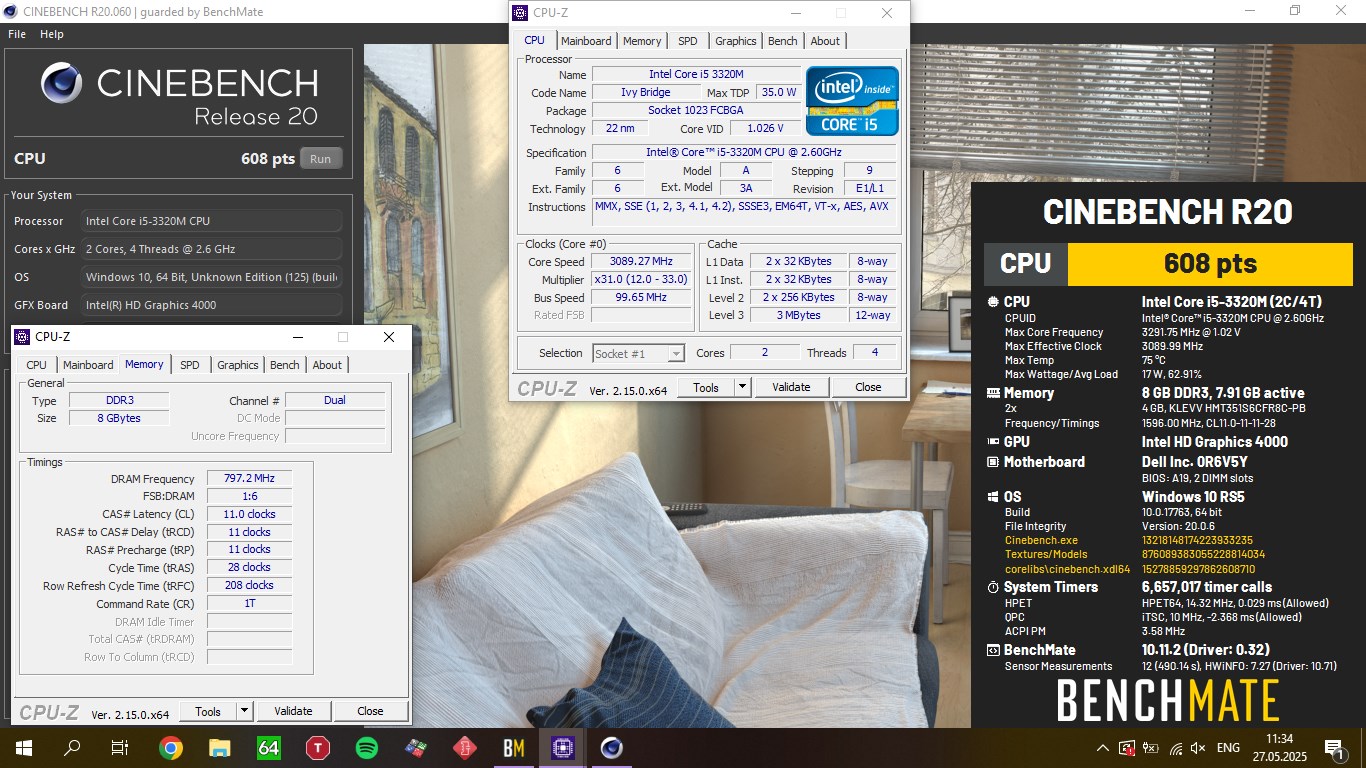1366x768 pixels.
Task: Click CAS# Latency value 11.0 clocks
Action: 249,514
